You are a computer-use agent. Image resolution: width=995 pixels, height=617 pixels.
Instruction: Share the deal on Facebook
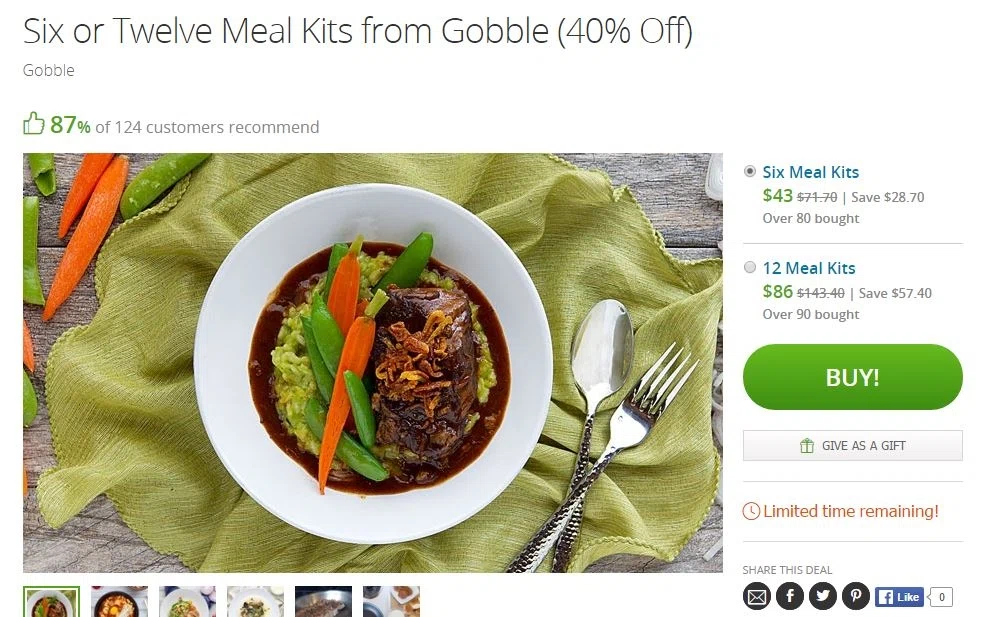pos(790,597)
